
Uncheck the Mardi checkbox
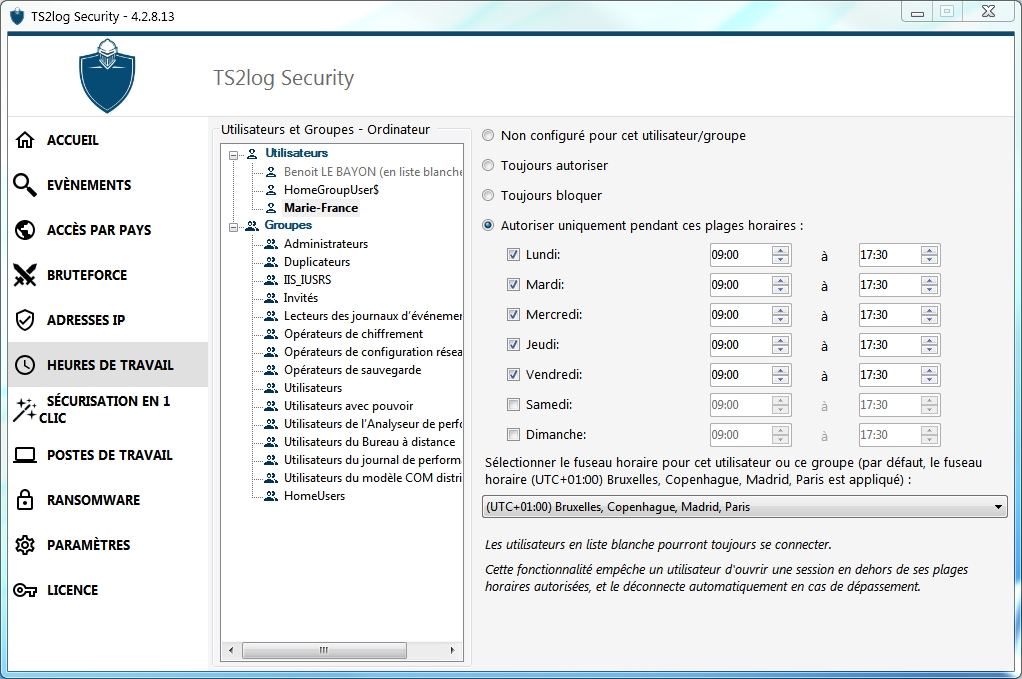point(514,285)
